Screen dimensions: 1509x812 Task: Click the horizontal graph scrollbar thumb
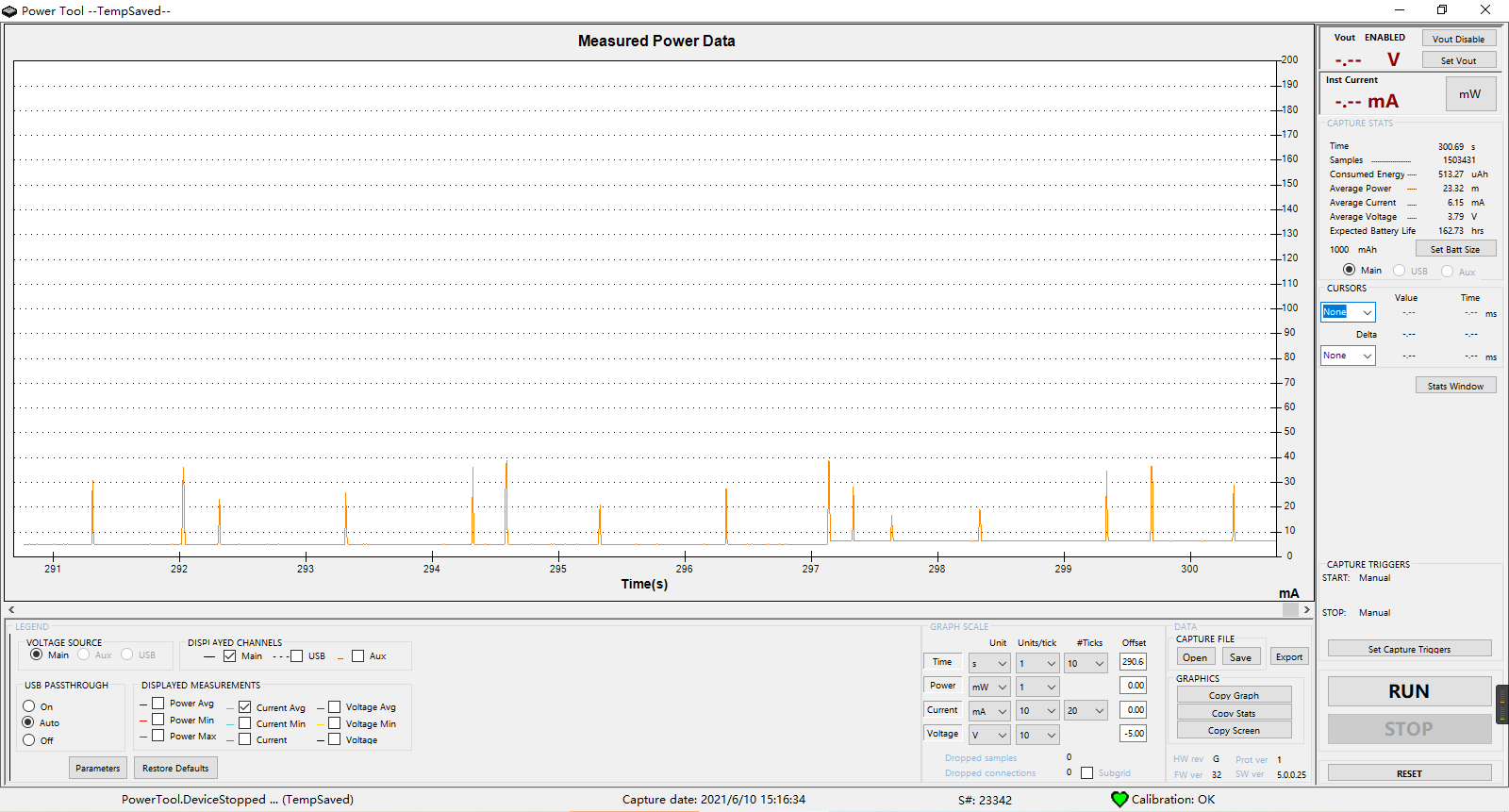(1290, 610)
